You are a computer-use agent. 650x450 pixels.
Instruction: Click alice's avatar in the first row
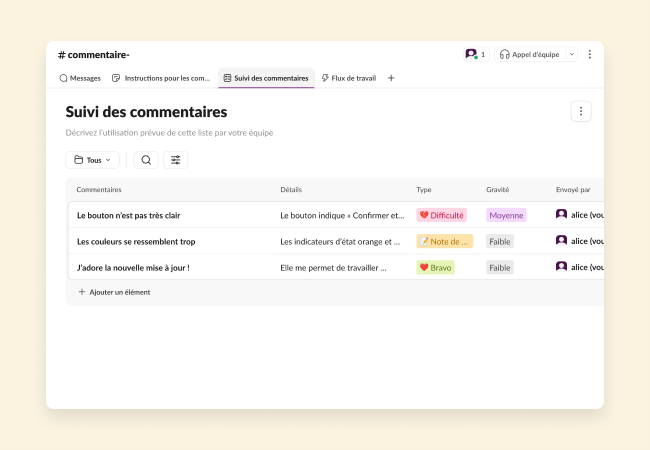561,214
